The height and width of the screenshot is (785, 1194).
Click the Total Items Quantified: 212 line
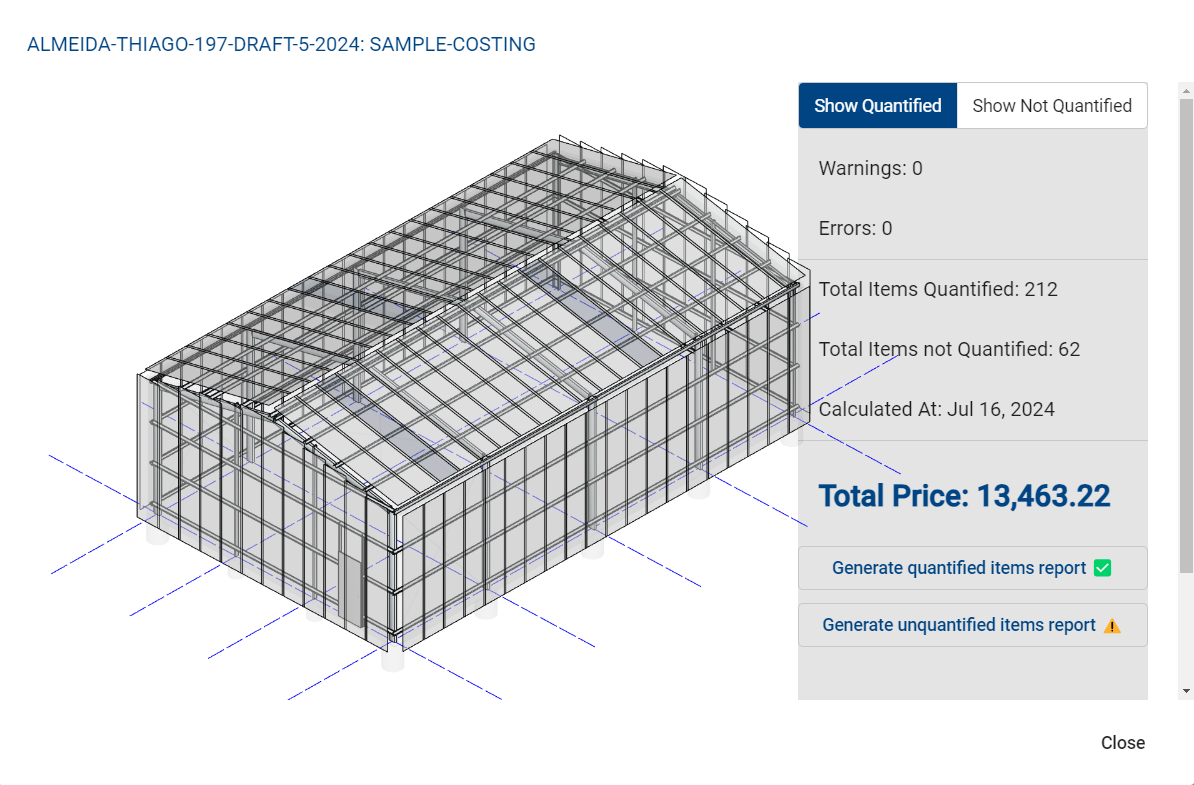tap(937, 289)
